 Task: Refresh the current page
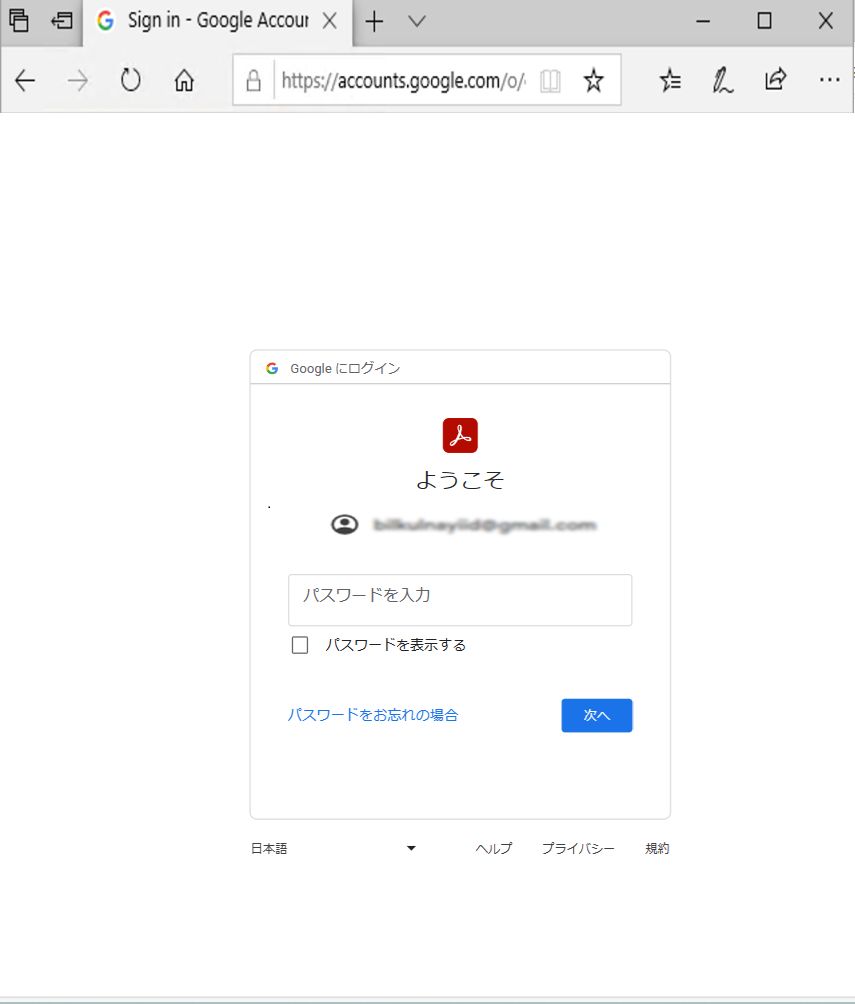130,80
